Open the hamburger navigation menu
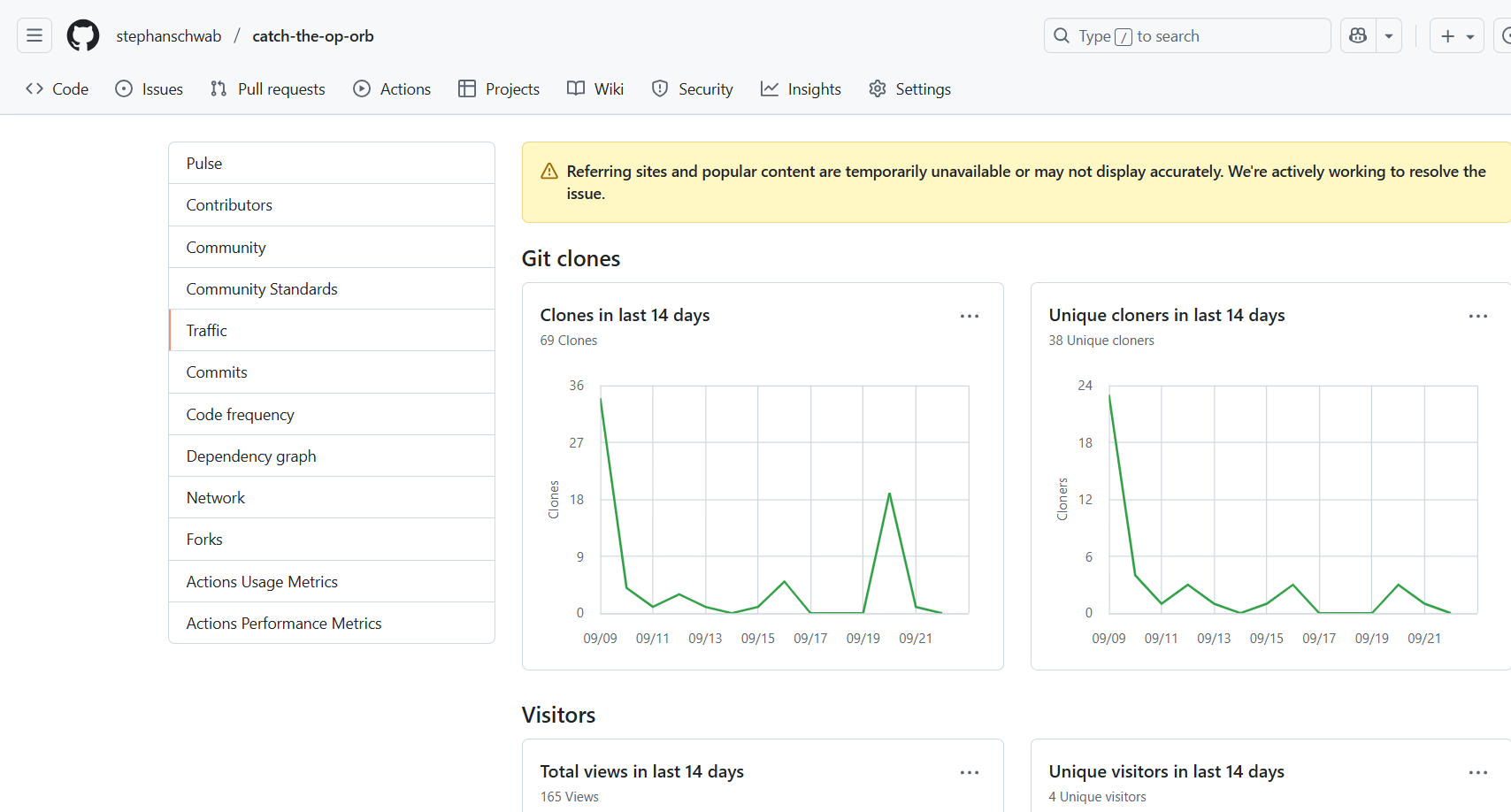Screen dimensions: 1511x812 click(35, 36)
